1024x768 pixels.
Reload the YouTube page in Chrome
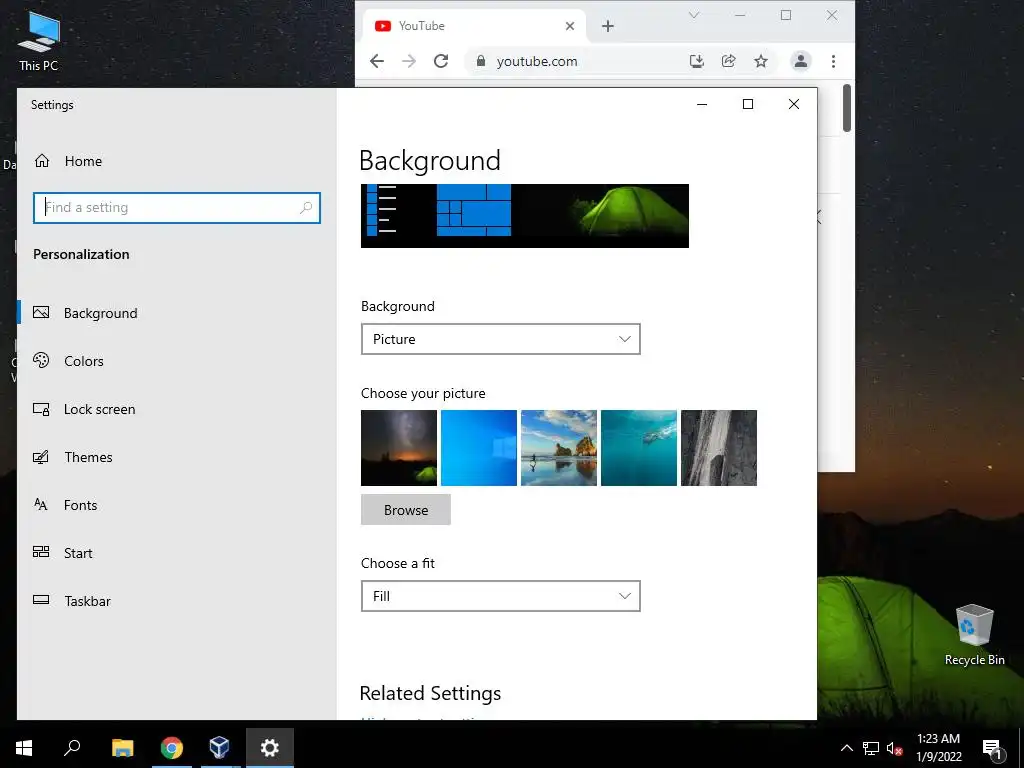coord(441,61)
